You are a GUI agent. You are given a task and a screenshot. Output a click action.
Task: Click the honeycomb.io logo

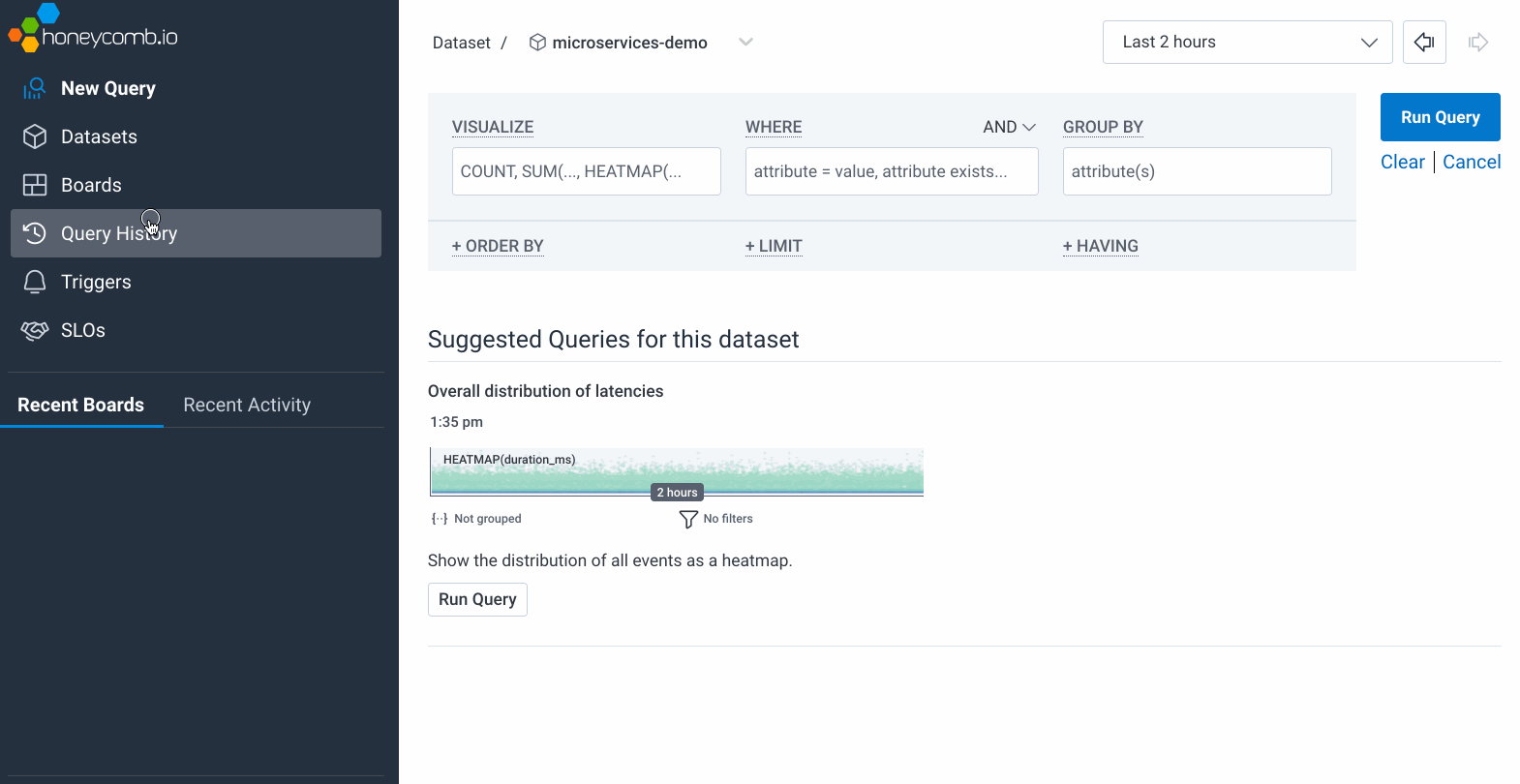tap(93, 28)
